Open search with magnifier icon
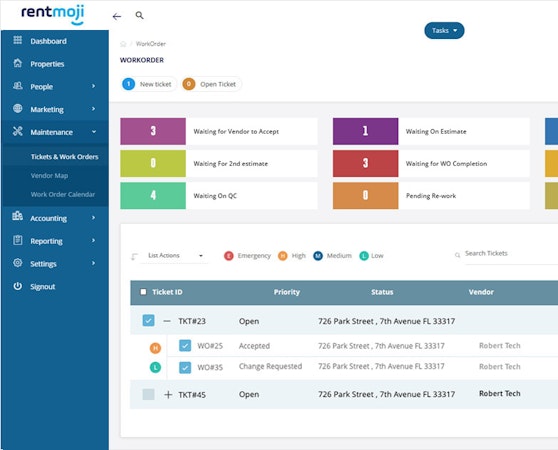The image size is (558, 450). click(x=140, y=15)
